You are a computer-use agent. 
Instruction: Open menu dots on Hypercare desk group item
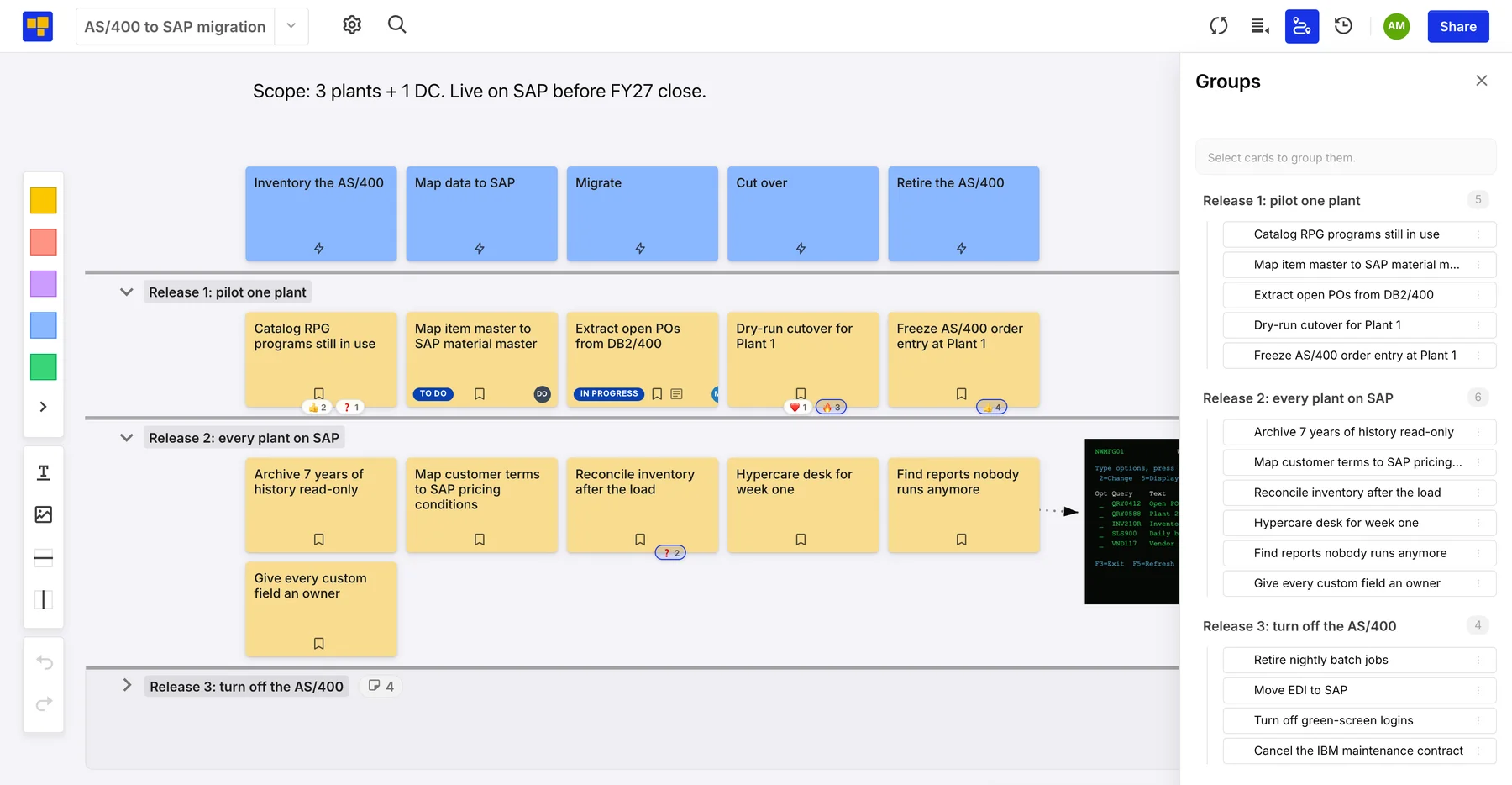[1478, 523]
